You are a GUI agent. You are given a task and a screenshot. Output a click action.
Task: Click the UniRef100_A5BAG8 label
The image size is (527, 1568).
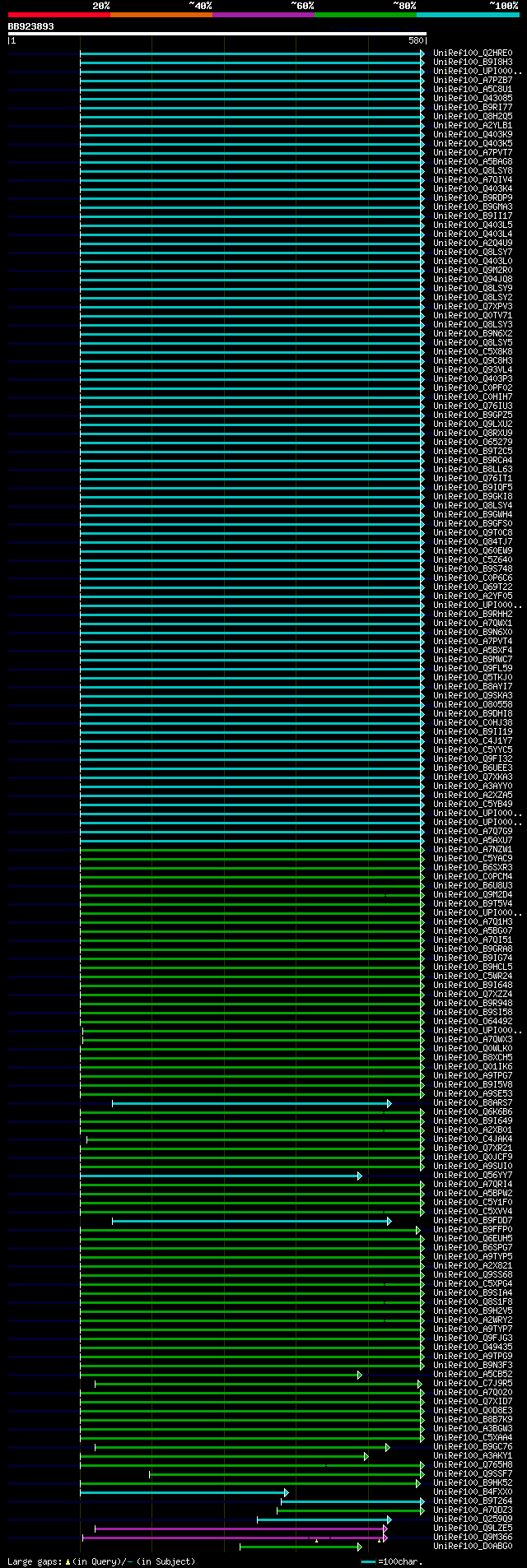(x=473, y=162)
